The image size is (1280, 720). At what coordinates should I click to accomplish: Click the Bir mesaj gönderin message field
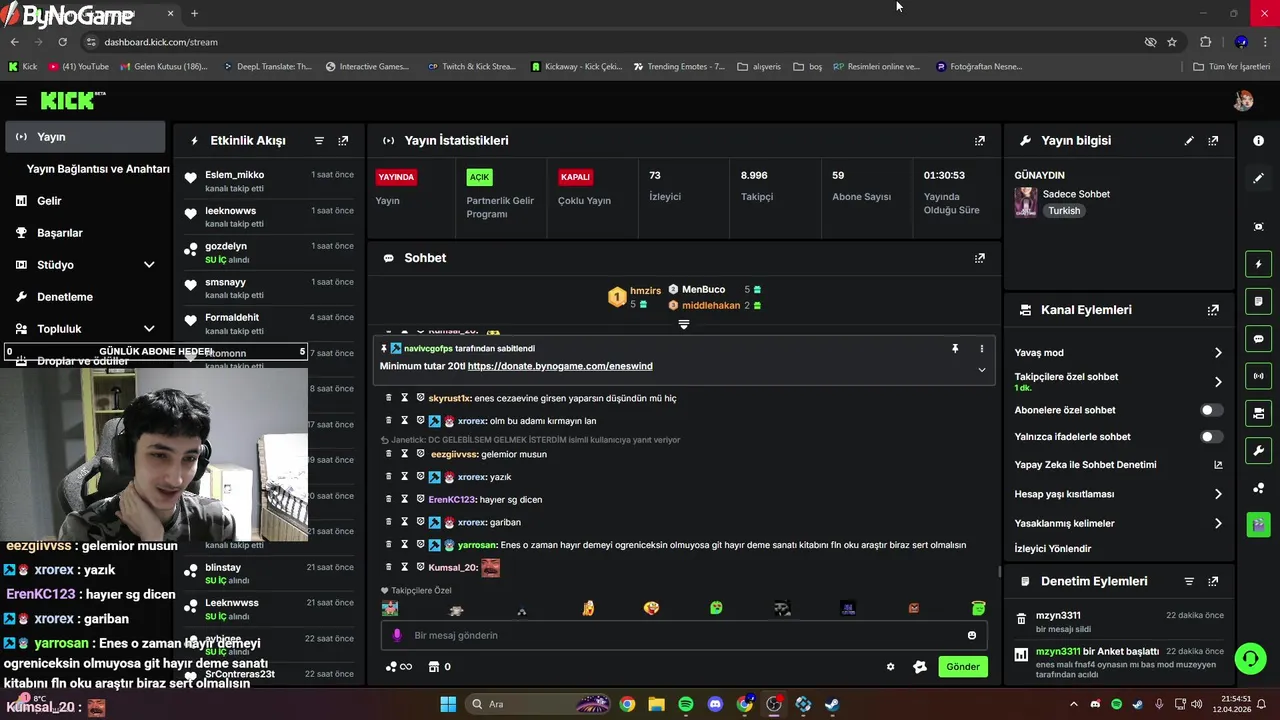684,635
